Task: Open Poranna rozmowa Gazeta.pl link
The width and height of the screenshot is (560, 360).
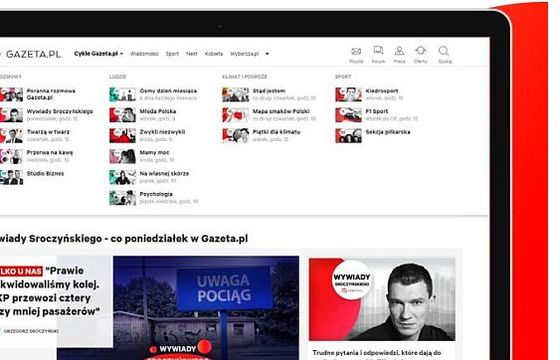Action: pos(51,94)
